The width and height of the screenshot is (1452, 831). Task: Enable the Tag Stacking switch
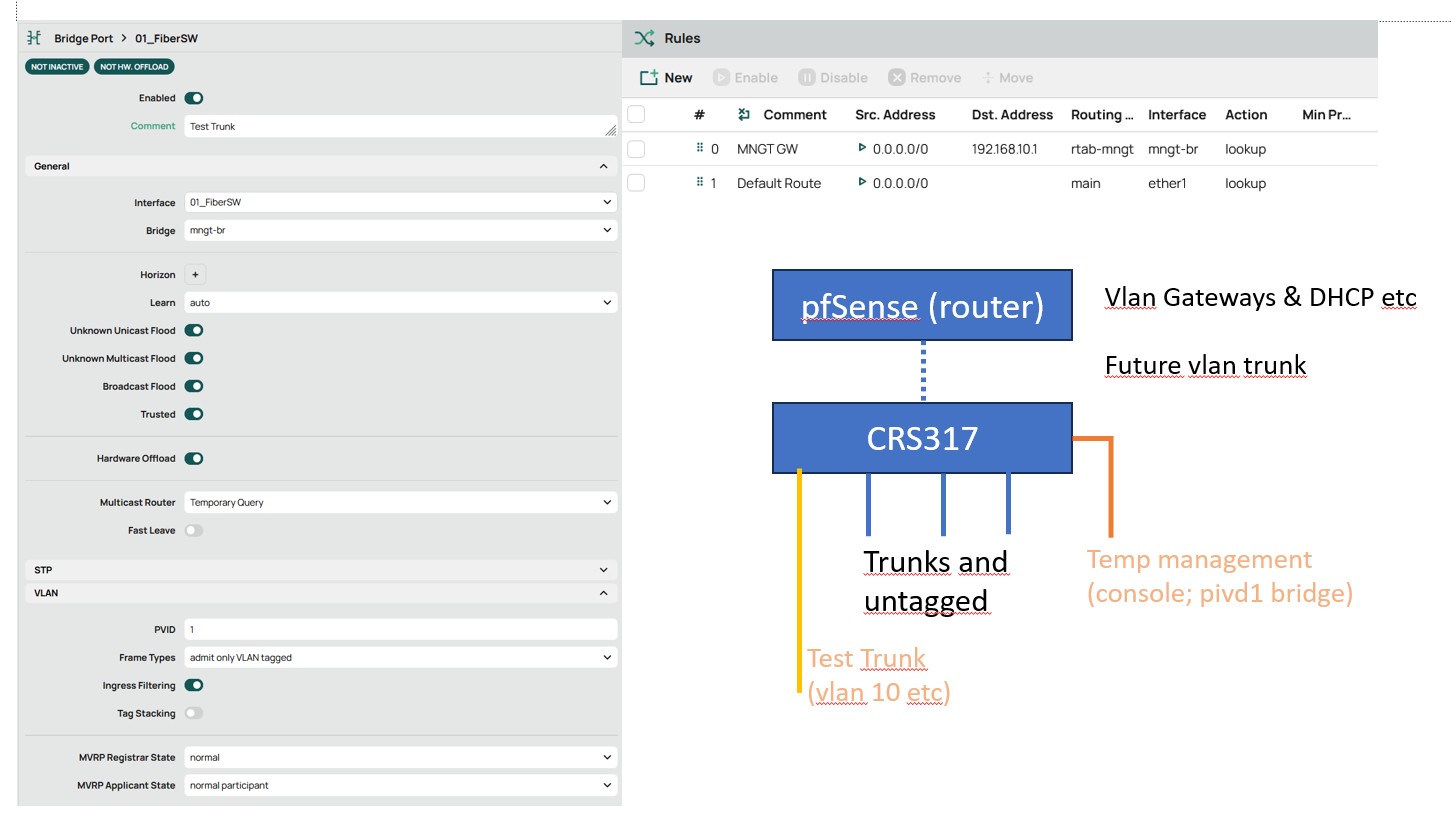pyautogui.click(x=194, y=713)
